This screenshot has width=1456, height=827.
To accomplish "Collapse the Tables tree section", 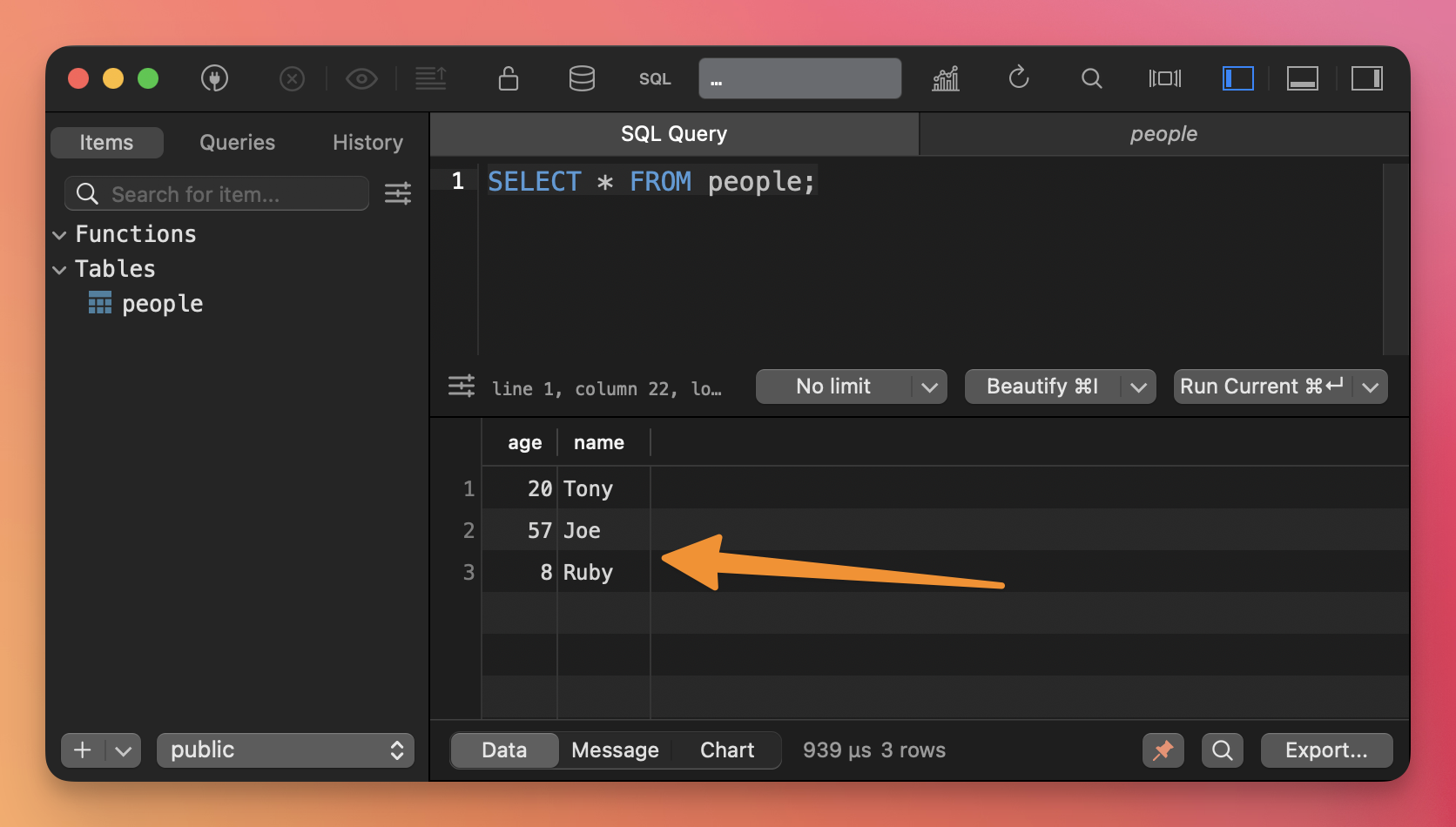I will pyautogui.click(x=59, y=270).
